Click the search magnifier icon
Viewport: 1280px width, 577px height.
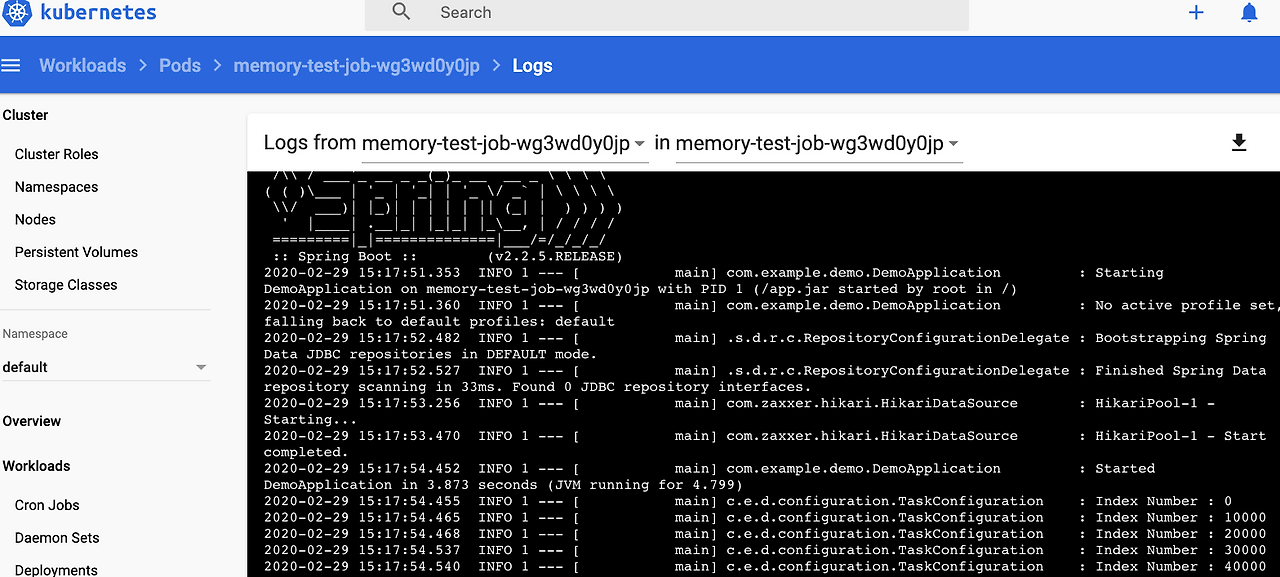pyautogui.click(x=401, y=12)
